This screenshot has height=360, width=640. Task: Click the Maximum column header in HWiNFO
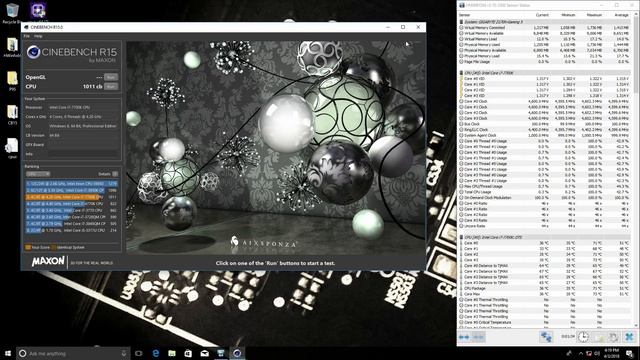coord(594,15)
